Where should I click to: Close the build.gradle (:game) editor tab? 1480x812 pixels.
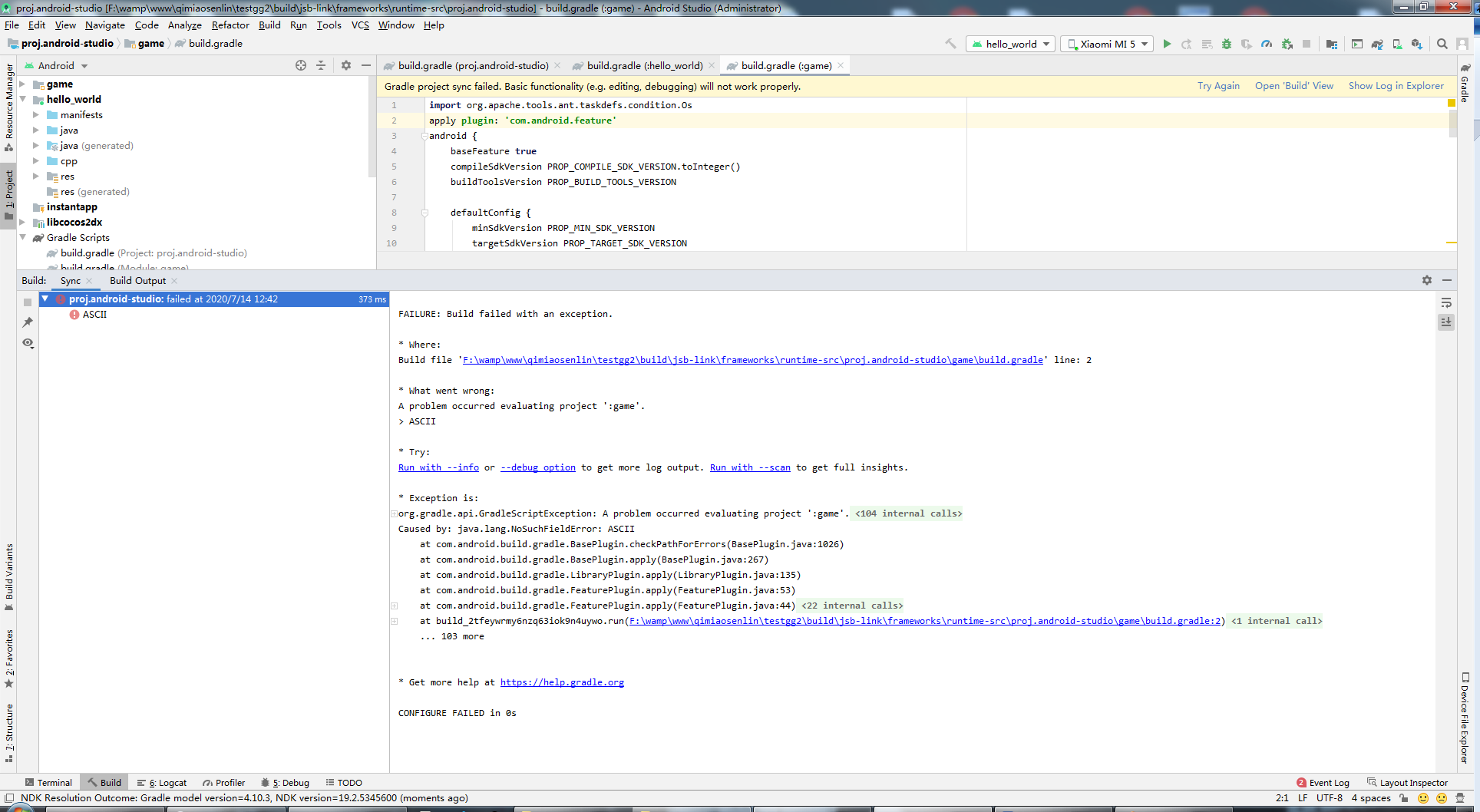click(841, 66)
